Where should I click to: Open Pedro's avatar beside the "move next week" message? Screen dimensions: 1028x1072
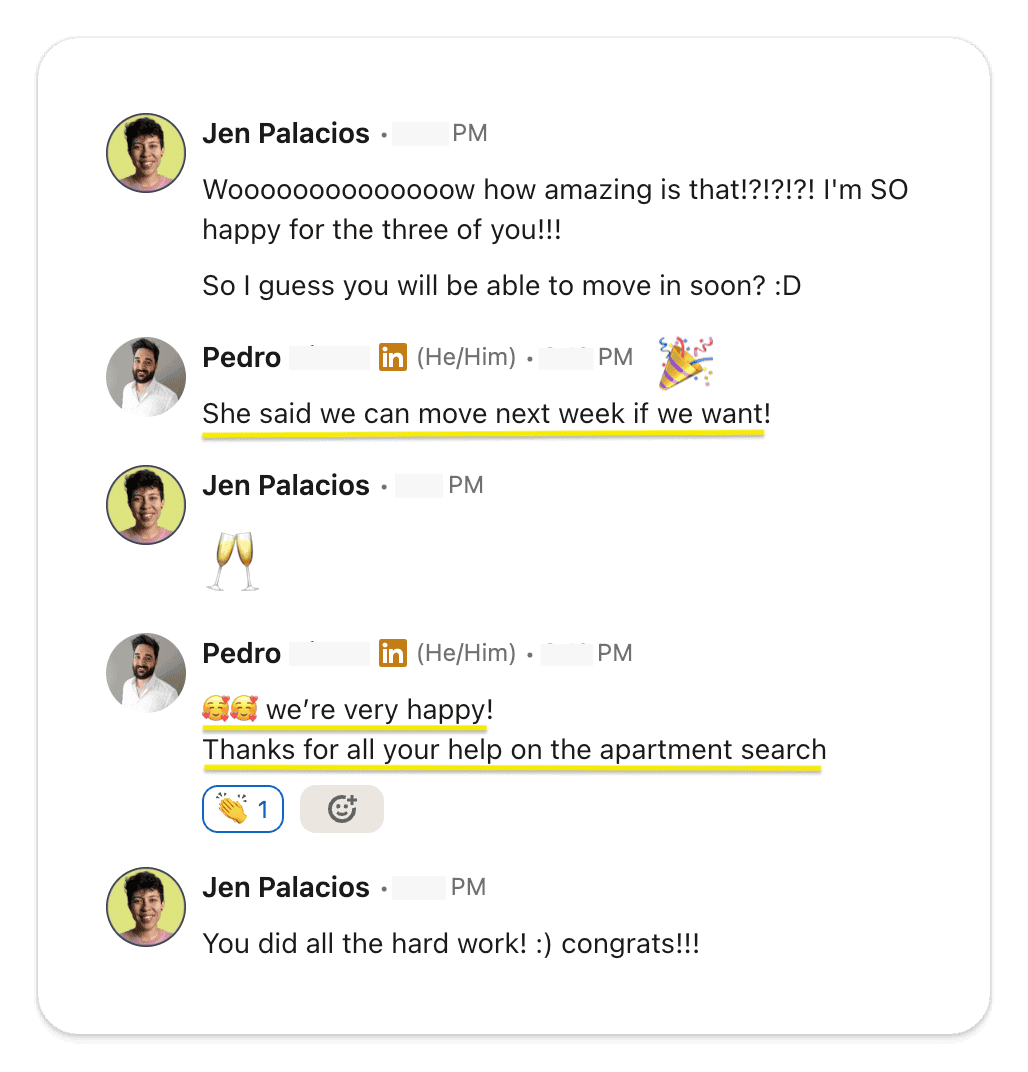[146, 376]
